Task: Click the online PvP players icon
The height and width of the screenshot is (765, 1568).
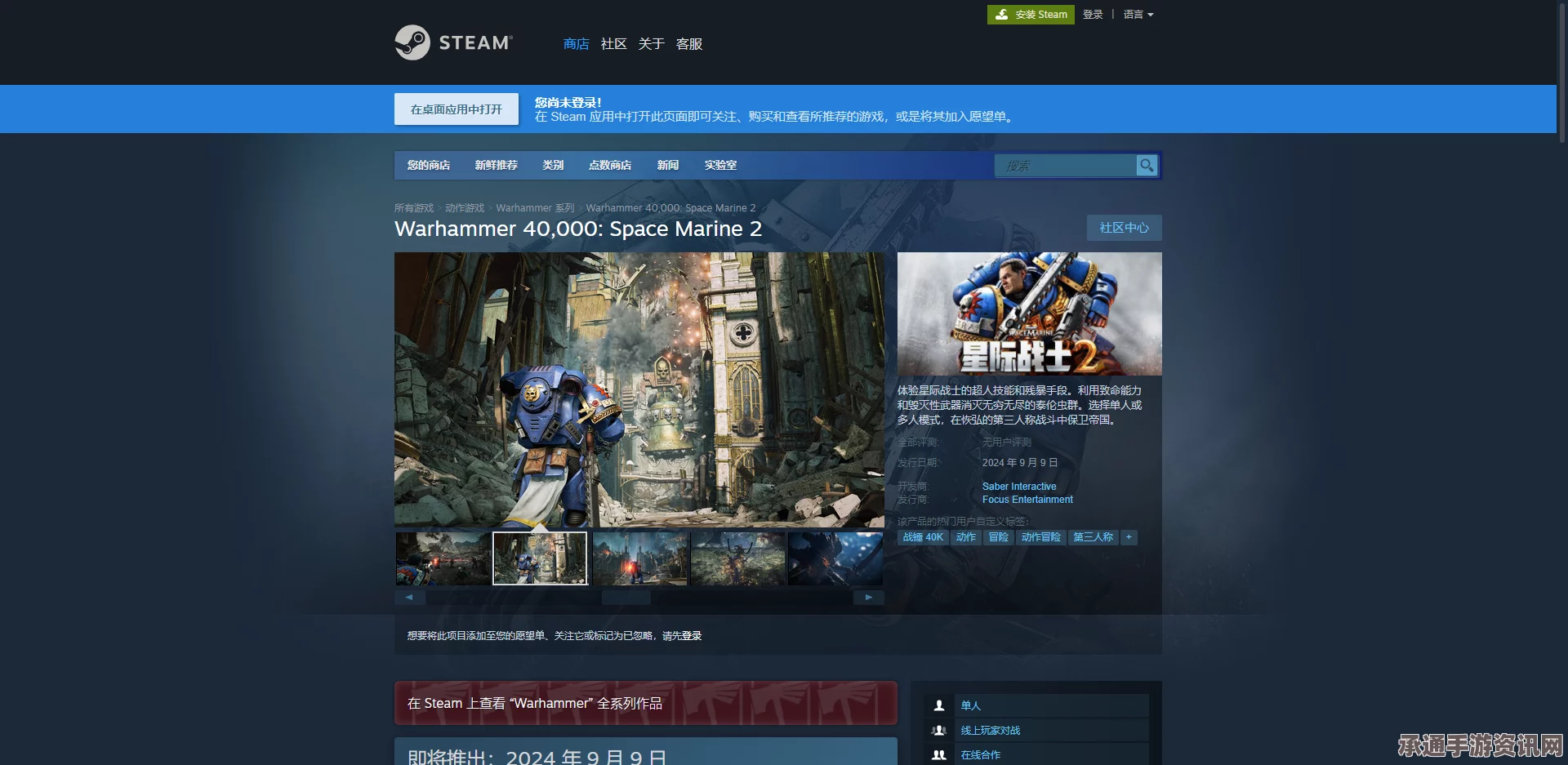Action: click(939, 730)
